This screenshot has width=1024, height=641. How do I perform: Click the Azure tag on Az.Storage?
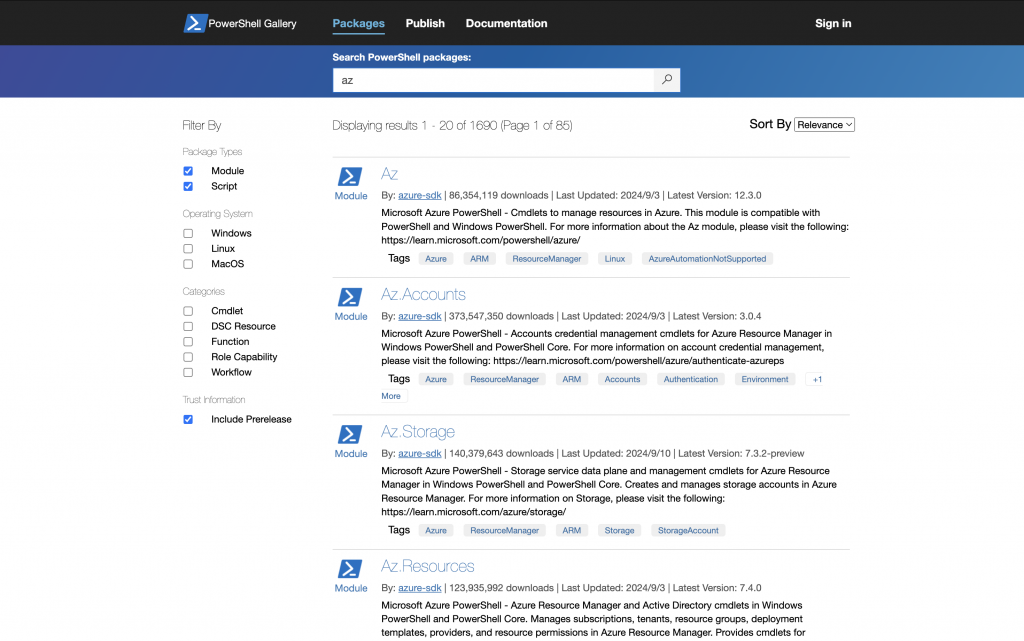pos(436,531)
